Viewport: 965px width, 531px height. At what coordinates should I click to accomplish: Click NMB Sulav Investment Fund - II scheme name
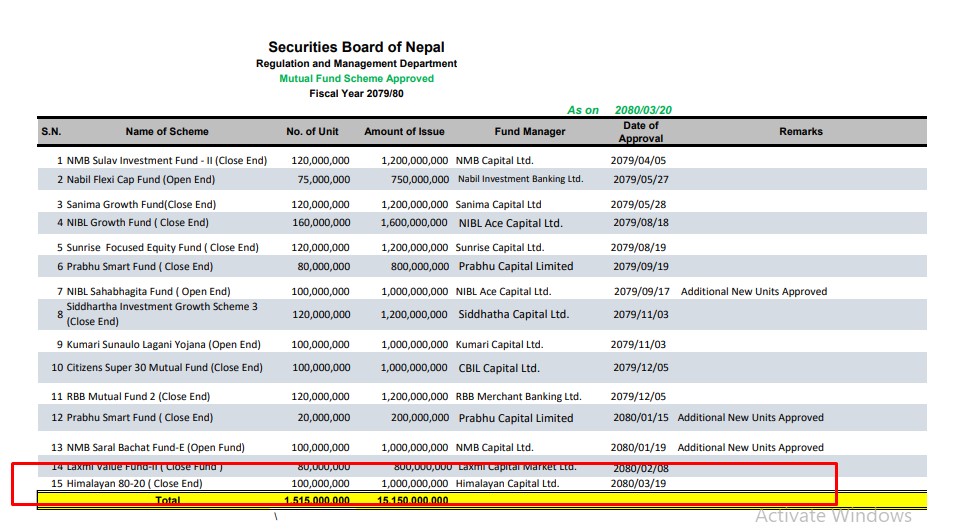click(167, 160)
